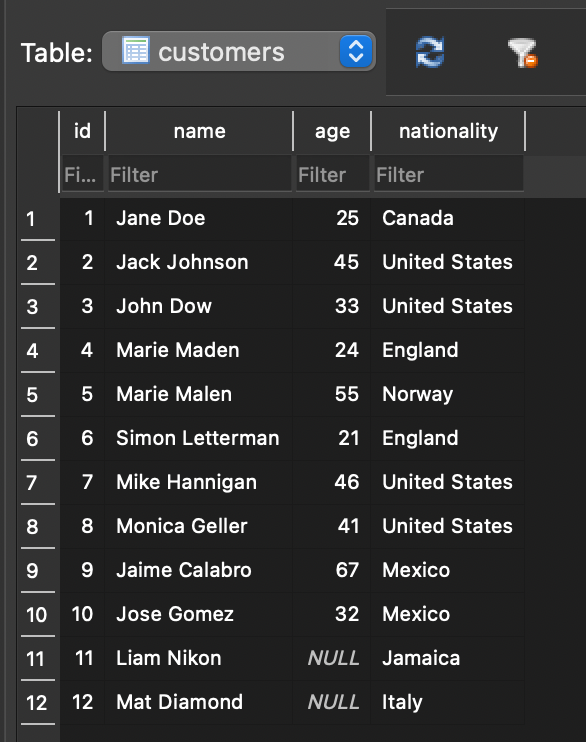The image size is (586, 742).
Task: Sort by the id column header
Action: click(x=82, y=131)
